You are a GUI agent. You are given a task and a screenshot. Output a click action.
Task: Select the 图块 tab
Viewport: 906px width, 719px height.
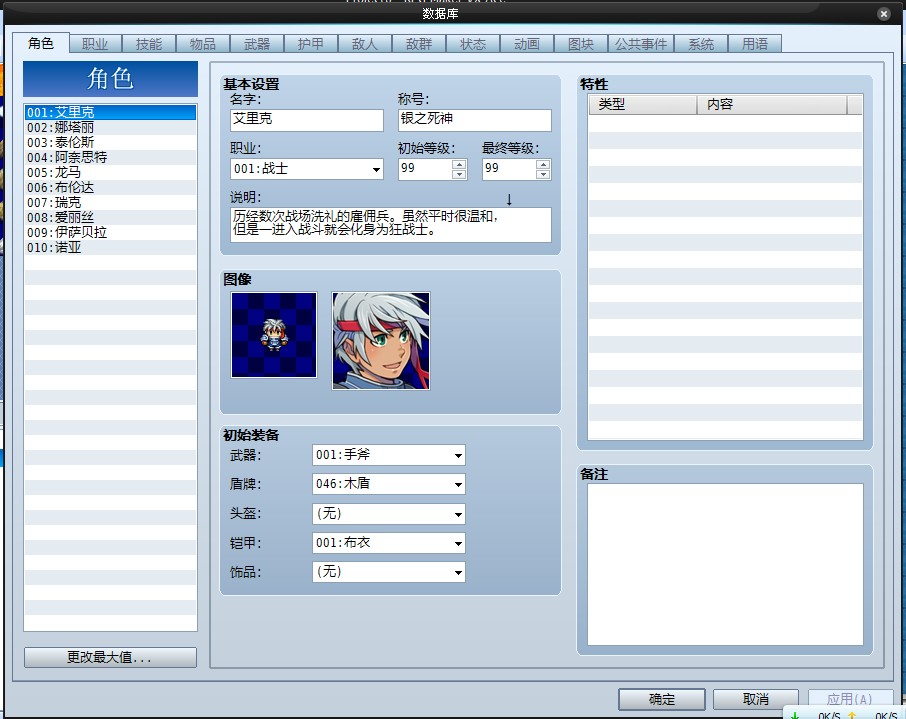(x=581, y=44)
